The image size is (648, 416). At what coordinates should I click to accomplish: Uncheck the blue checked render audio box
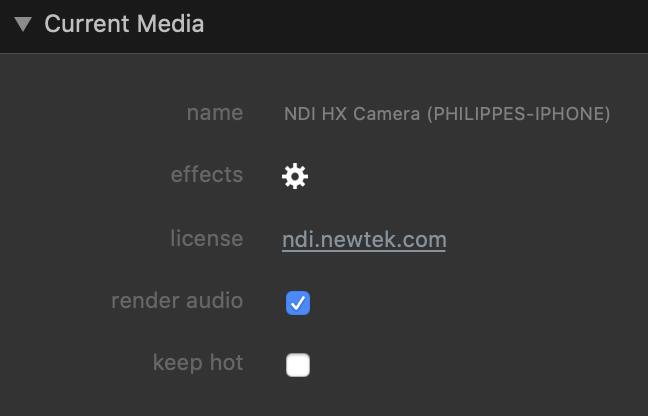click(298, 303)
